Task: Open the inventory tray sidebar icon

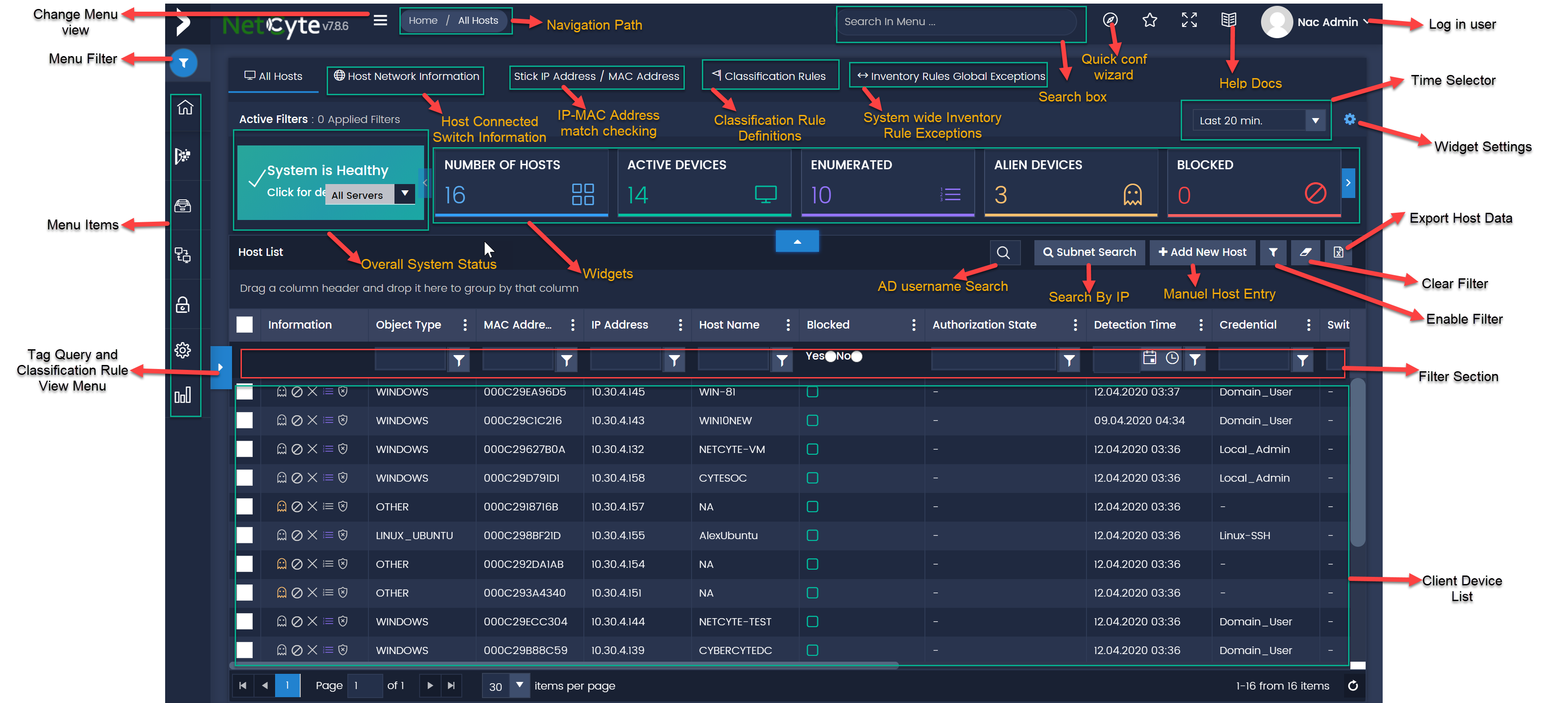Action: [x=183, y=206]
